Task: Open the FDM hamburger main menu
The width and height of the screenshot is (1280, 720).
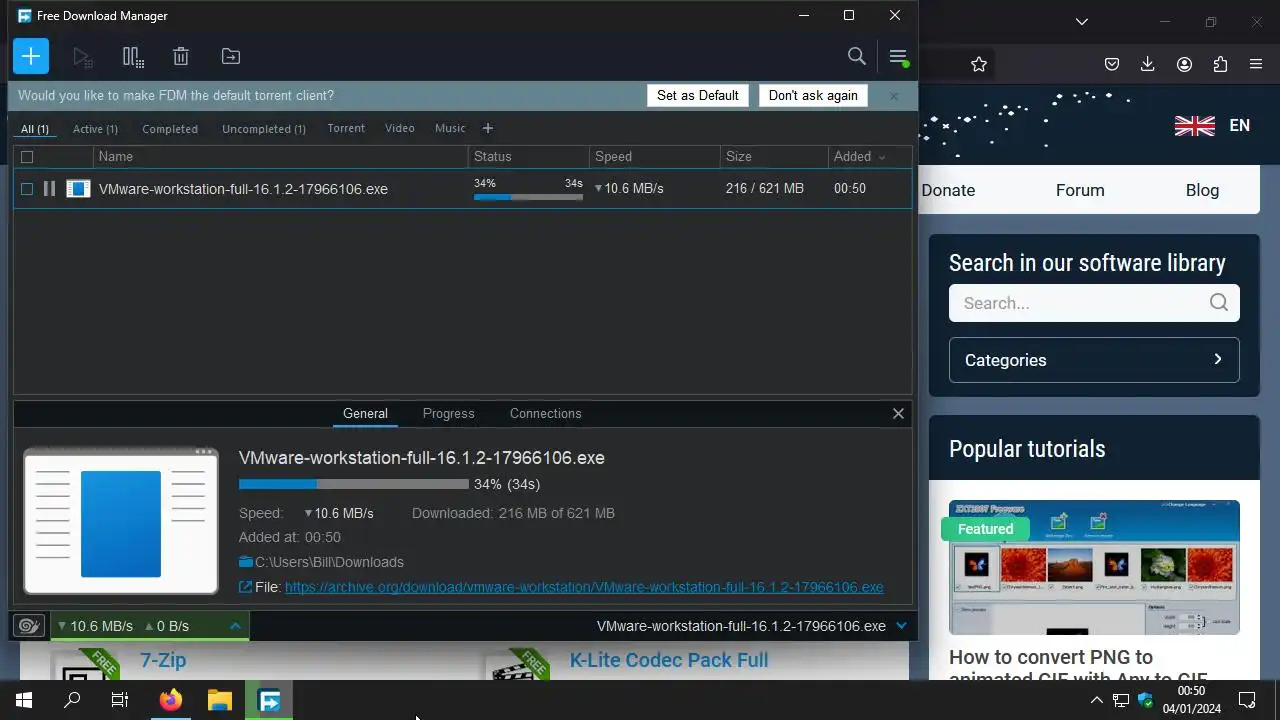Action: click(x=898, y=56)
